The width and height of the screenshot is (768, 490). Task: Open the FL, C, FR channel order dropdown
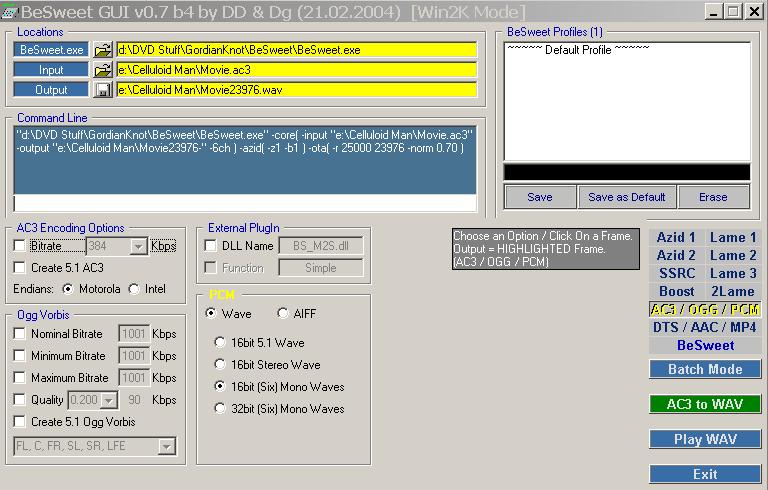167,446
